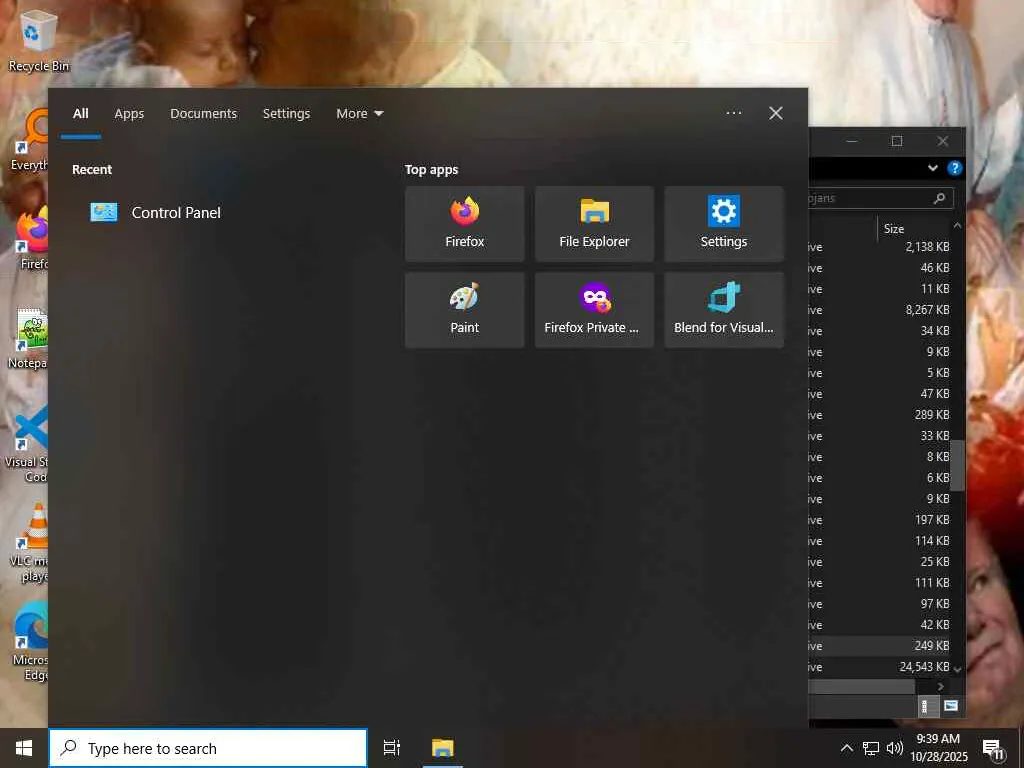Launch Blend for Visual Studio tile
Viewport: 1024px width, 768px height.
point(724,310)
